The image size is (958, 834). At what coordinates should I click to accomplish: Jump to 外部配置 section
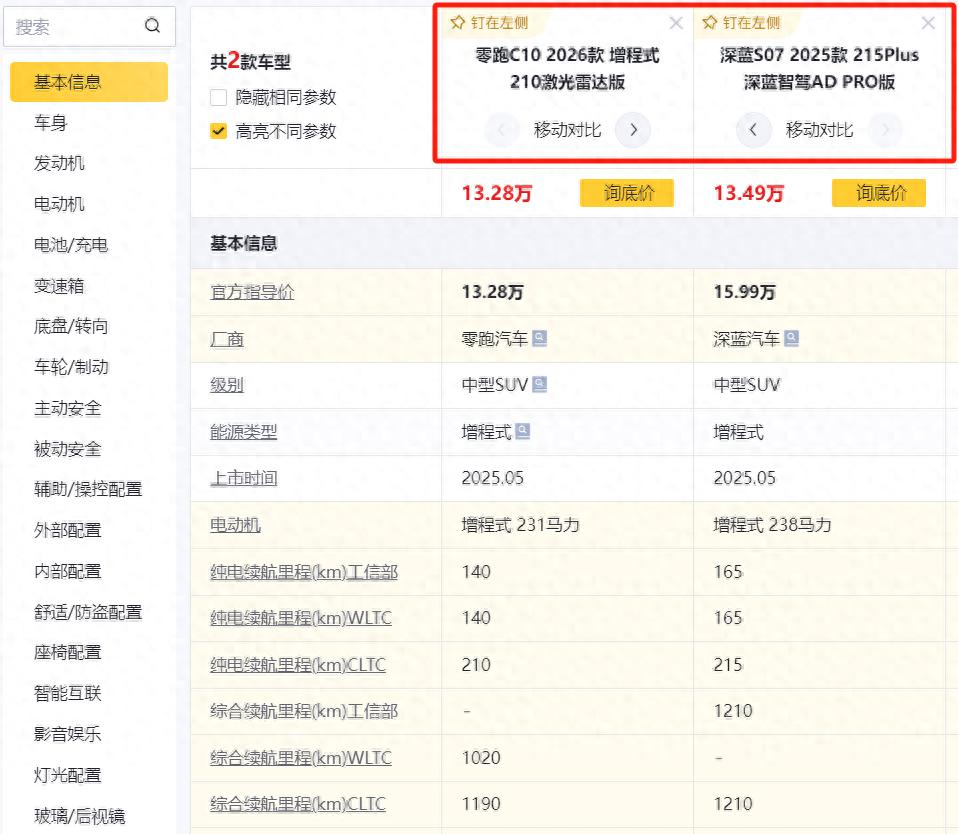coord(68,530)
